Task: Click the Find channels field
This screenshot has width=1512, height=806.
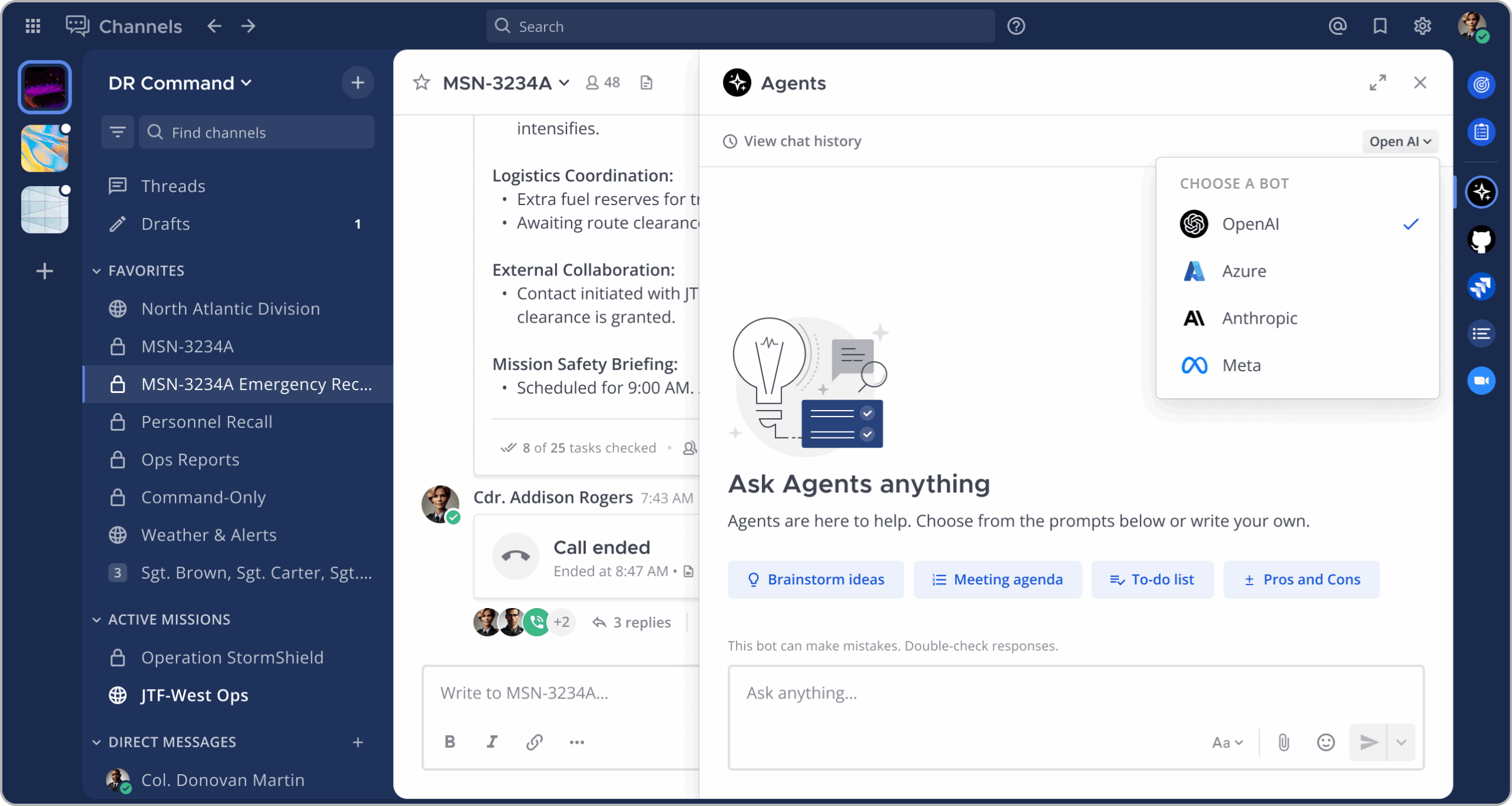Action: click(257, 132)
